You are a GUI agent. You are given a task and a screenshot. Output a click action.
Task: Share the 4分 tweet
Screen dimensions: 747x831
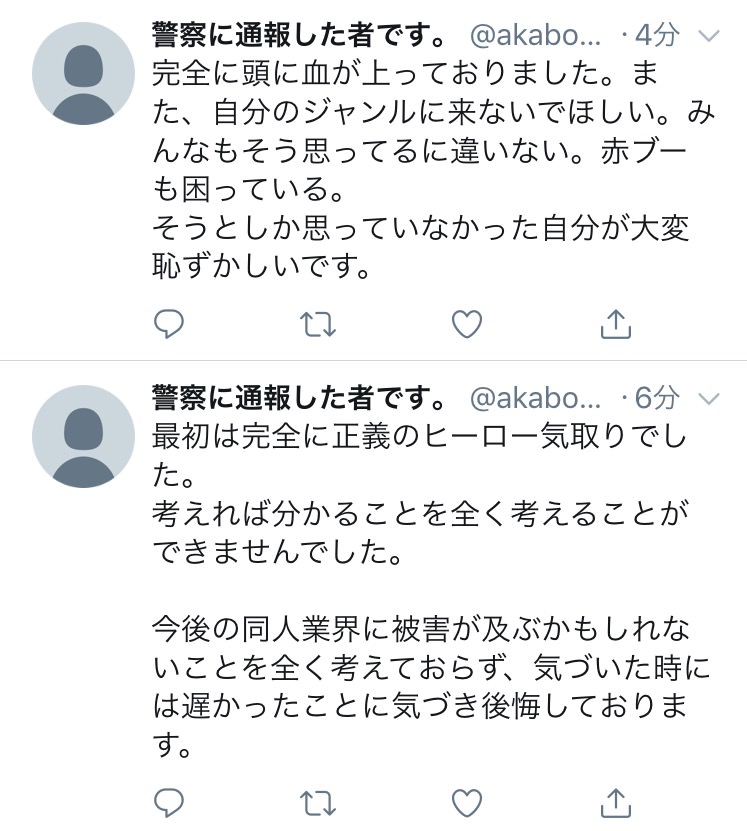616,324
